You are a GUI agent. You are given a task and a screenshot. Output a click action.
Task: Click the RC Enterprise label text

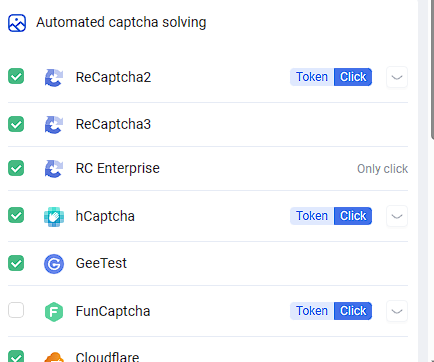(x=118, y=168)
